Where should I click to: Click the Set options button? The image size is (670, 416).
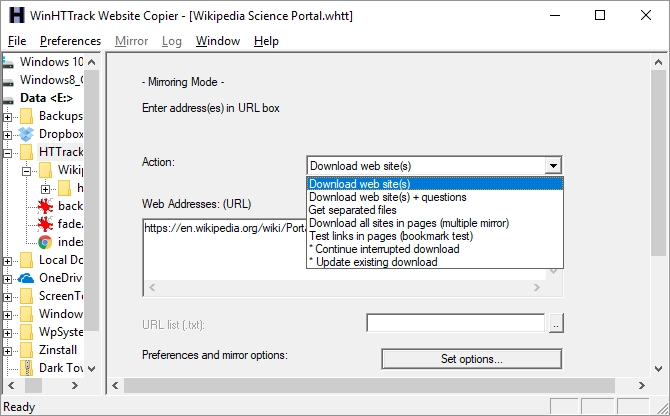(471, 358)
